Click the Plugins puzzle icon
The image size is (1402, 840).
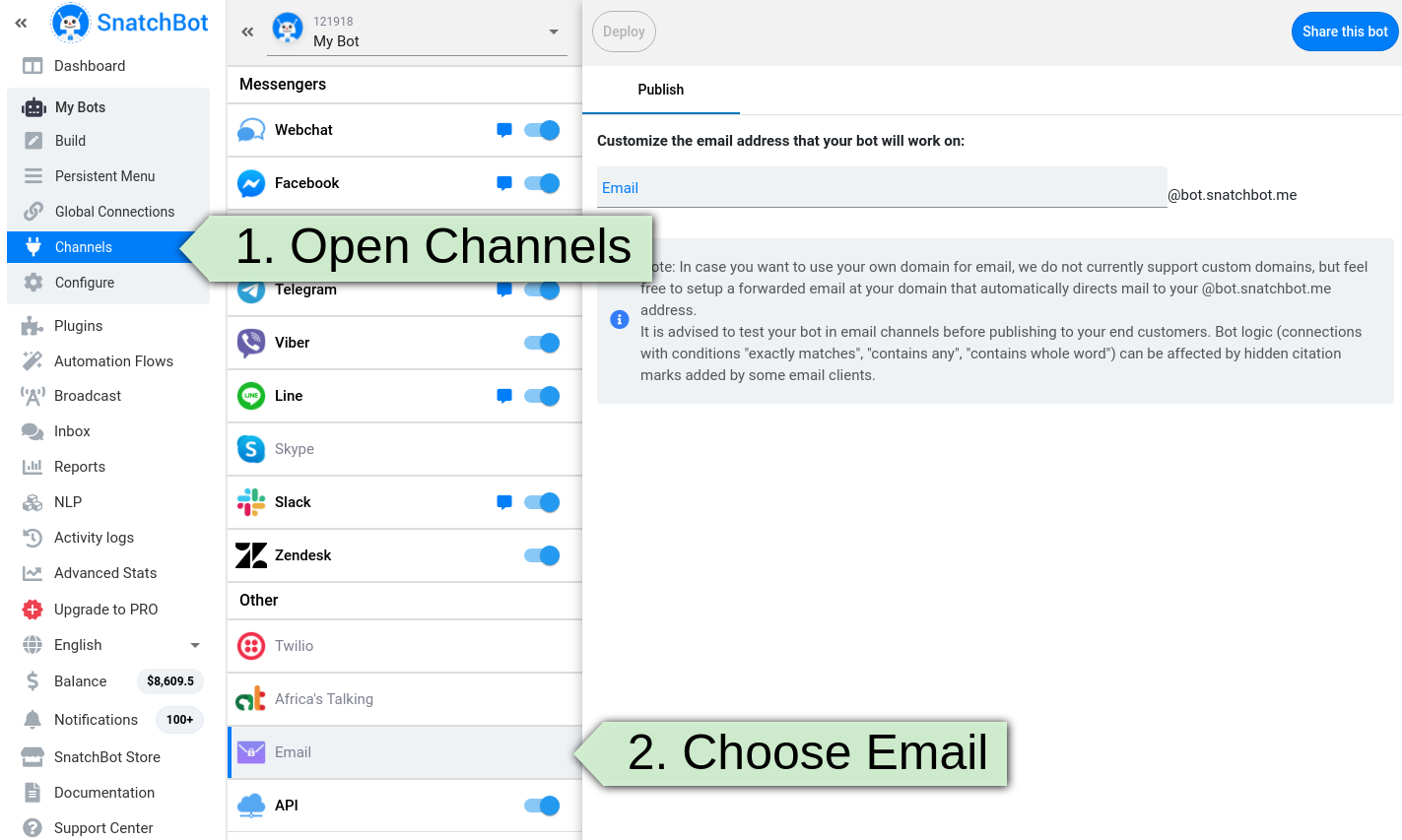[33, 326]
